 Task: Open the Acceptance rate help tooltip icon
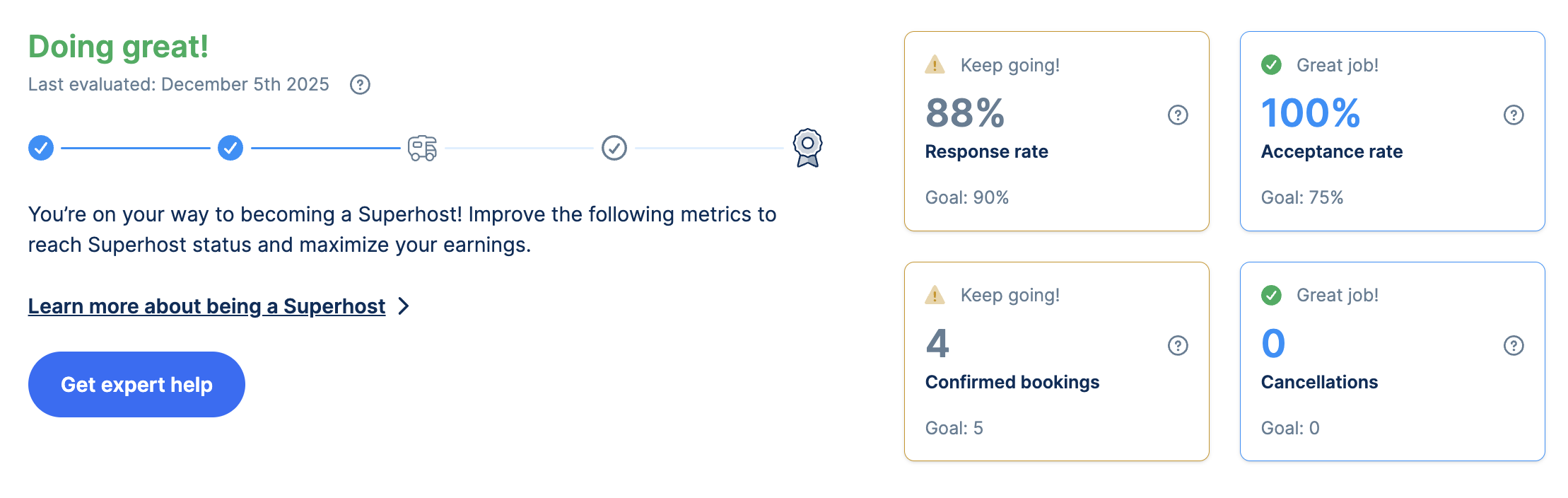pyautogui.click(x=1514, y=115)
